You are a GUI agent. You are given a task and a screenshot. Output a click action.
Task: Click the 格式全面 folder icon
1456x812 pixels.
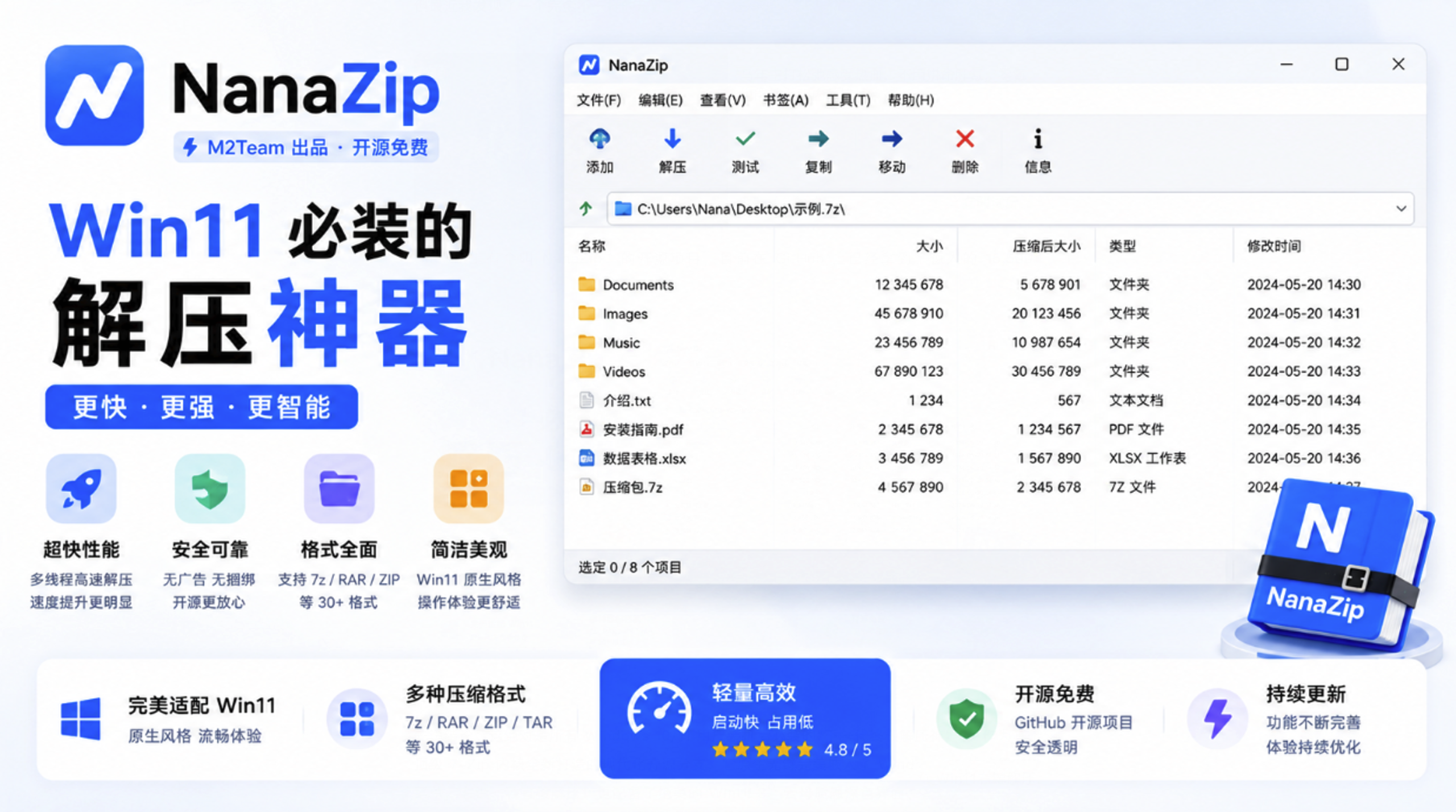339,488
